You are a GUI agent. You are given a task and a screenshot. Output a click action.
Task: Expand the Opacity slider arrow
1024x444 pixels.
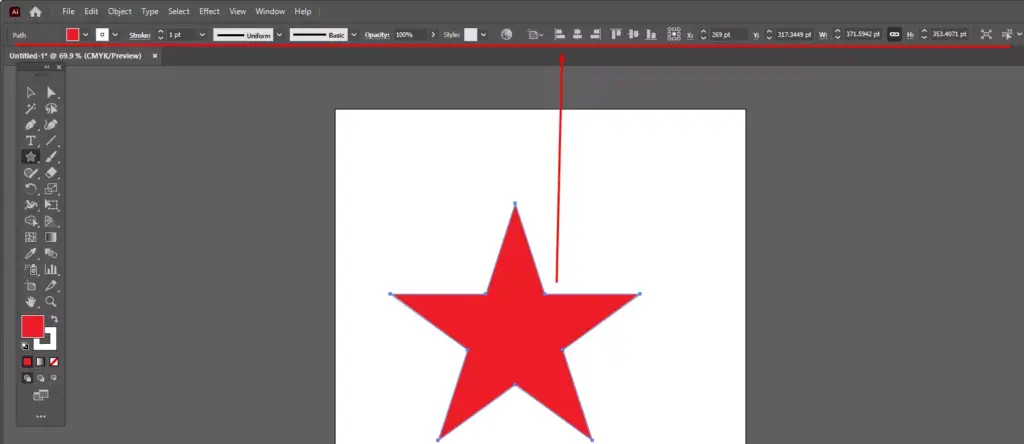click(432, 35)
